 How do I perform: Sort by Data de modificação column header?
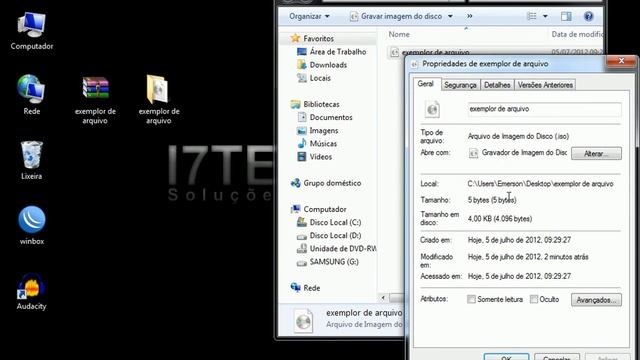(x=577, y=34)
